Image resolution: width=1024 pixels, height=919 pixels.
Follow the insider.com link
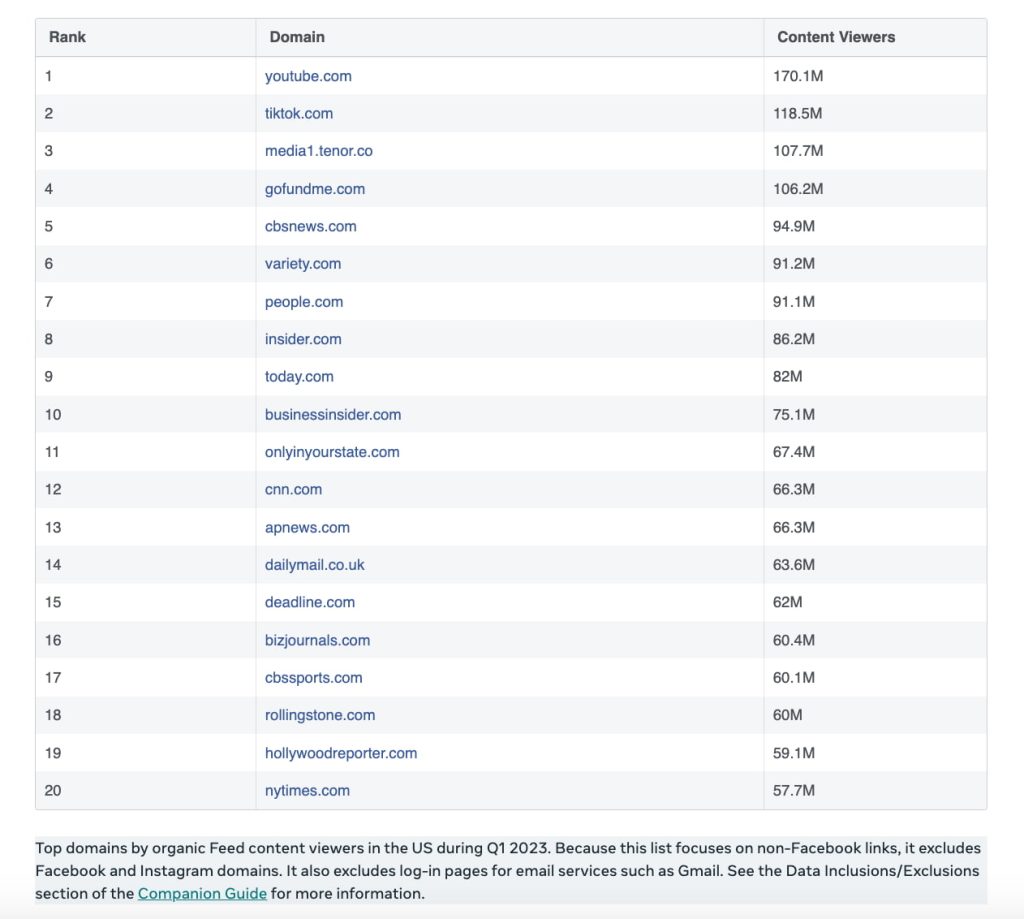pos(303,339)
